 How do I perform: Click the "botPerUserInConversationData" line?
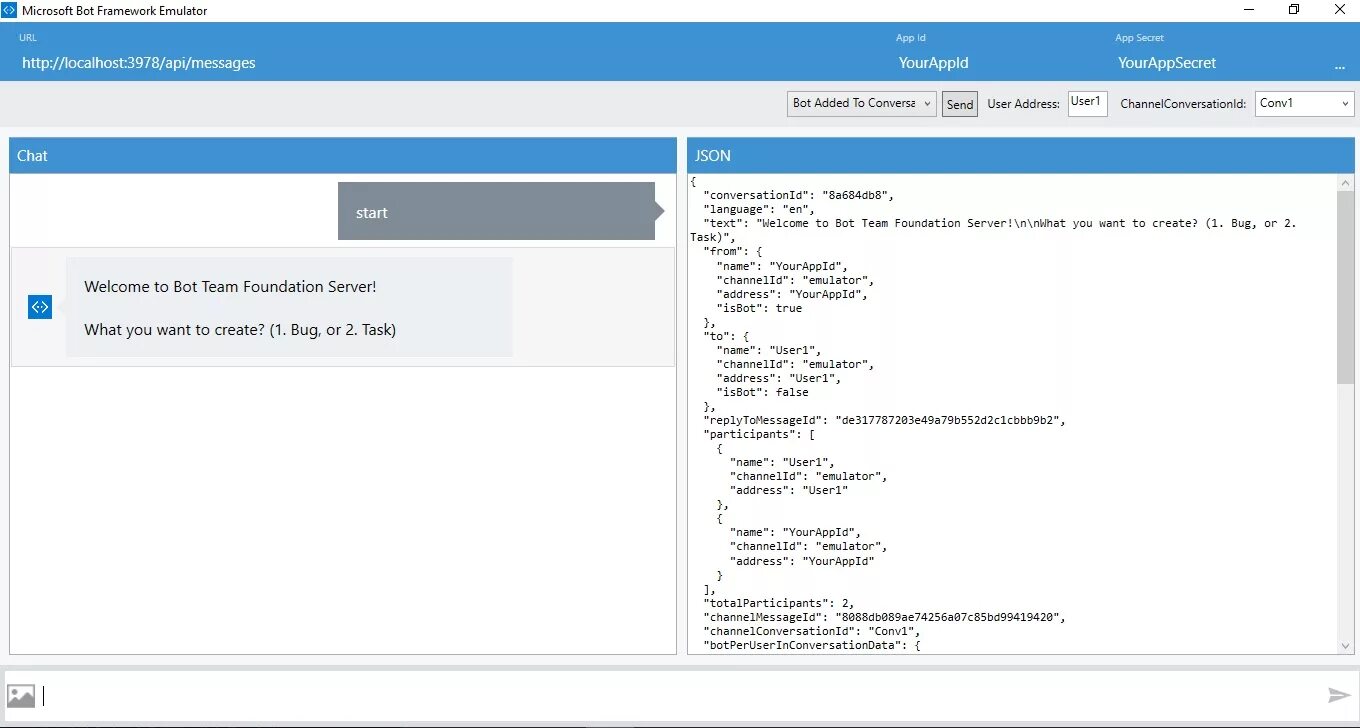coord(812,645)
